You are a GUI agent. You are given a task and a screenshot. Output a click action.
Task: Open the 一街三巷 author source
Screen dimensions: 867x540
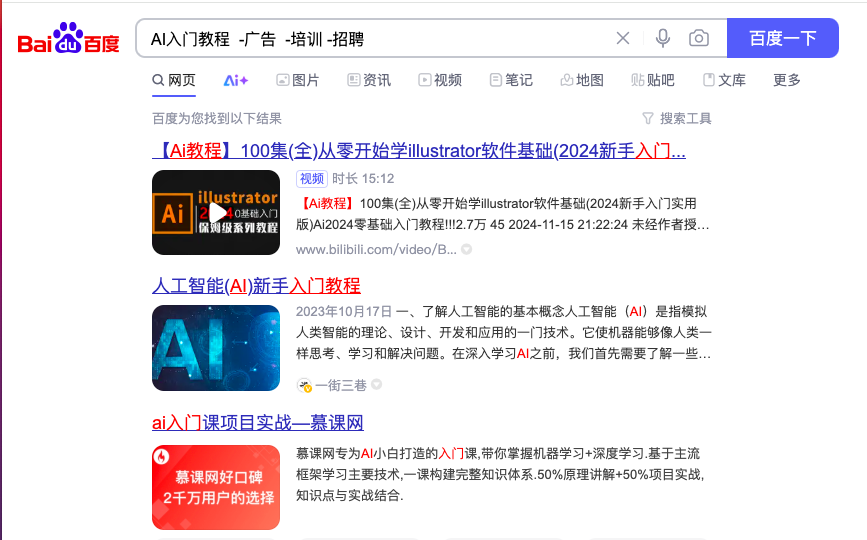[x=341, y=385]
